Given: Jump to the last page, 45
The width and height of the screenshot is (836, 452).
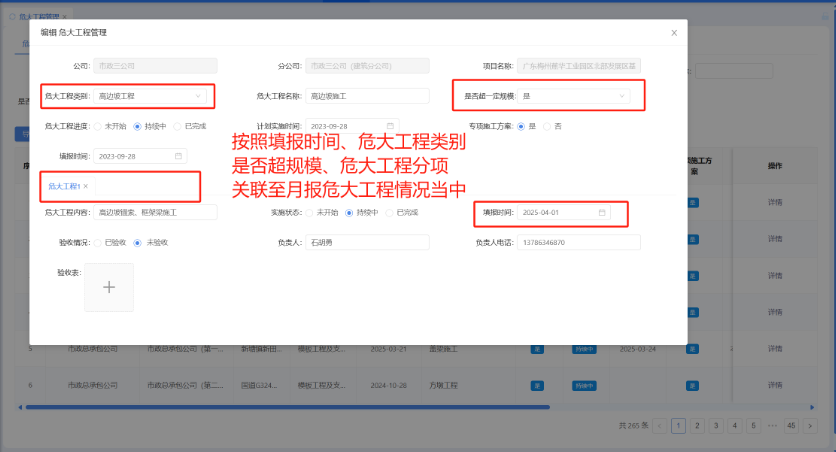Looking at the screenshot, I should 790,425.
